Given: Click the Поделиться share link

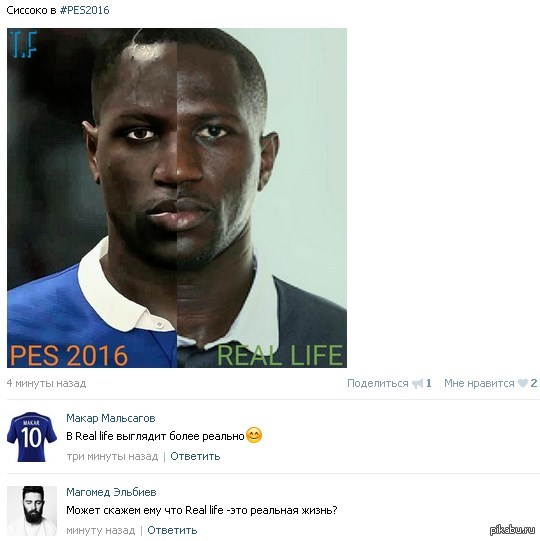Looking at the screenshot, I should coord(377,383).
